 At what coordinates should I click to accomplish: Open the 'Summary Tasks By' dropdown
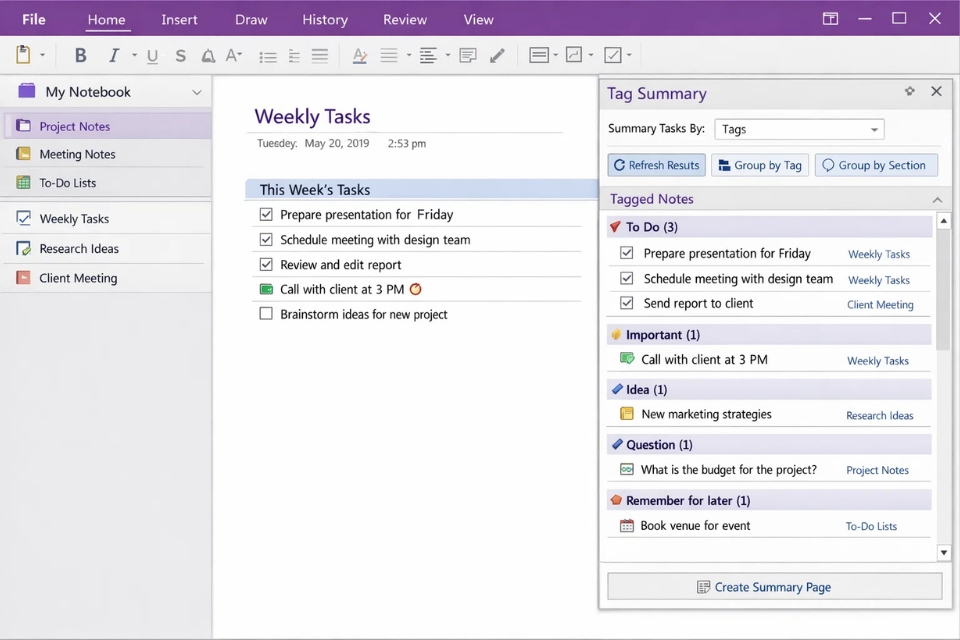tap(798, 129)
